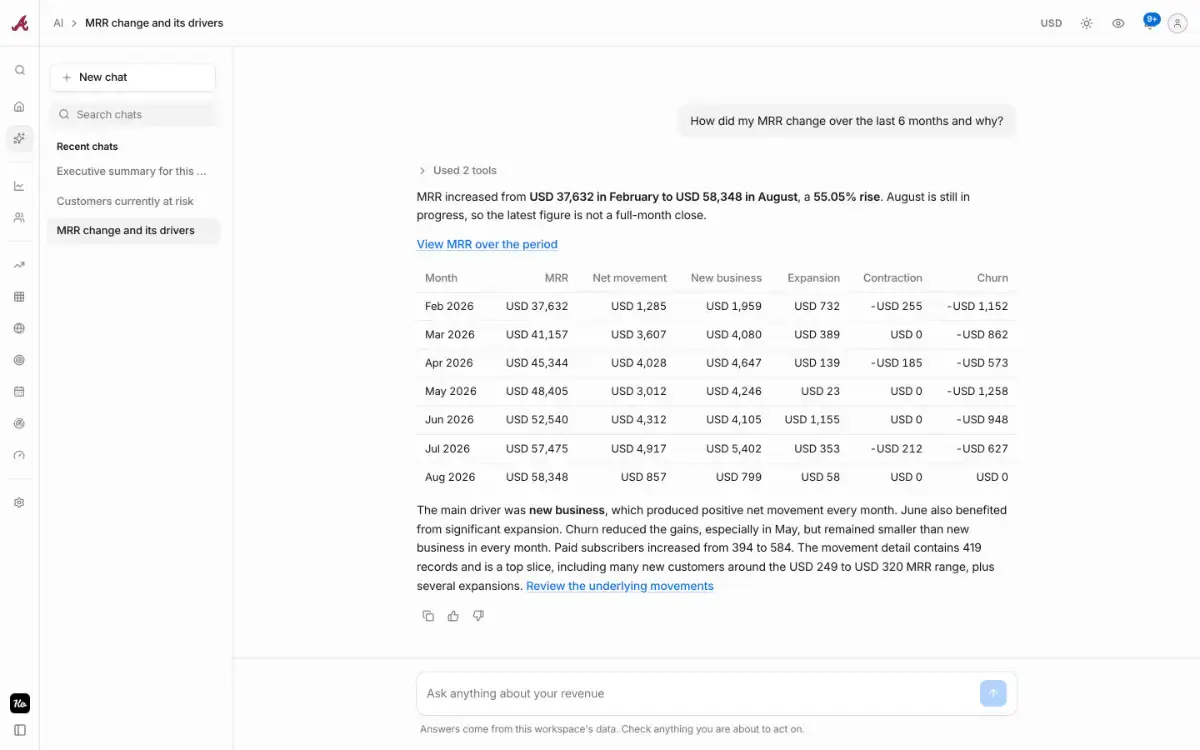The image size is (1200, 750).
Task: Click the 'Month' column header
Action: (441, 278)
